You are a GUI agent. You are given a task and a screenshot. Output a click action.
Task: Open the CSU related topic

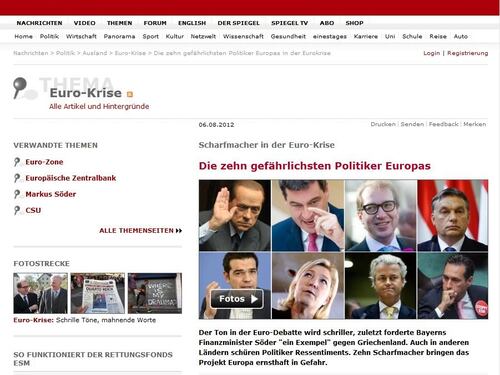33,210
